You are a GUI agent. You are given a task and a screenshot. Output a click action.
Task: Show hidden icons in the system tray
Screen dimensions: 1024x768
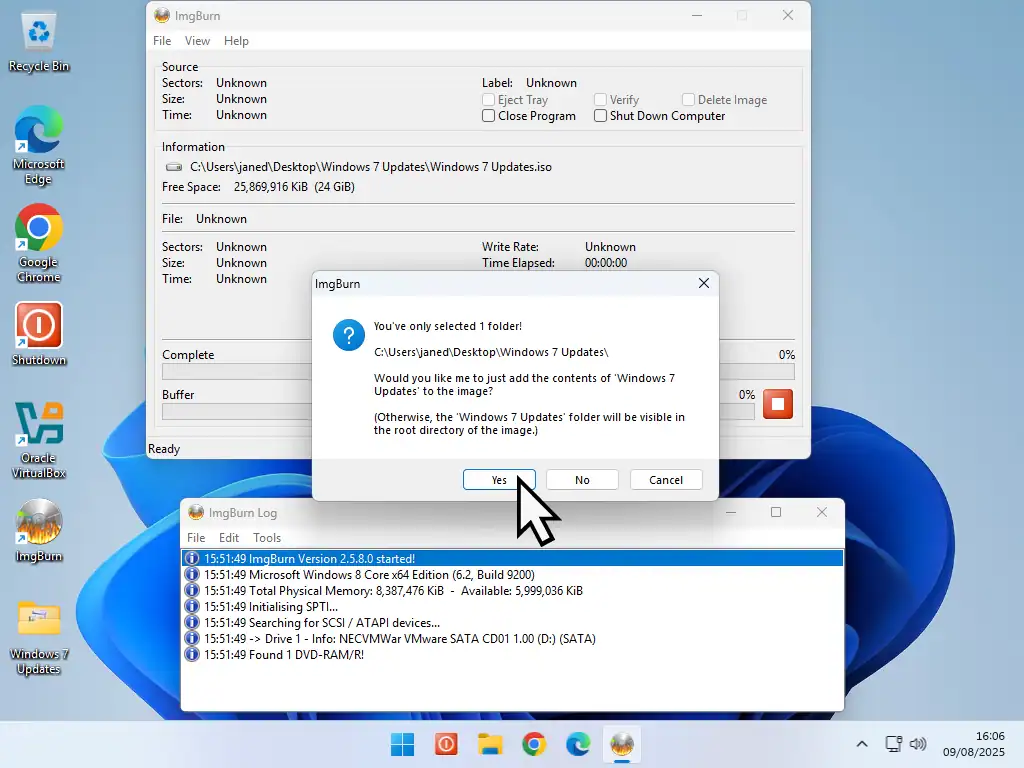click(x=862, y=744)
